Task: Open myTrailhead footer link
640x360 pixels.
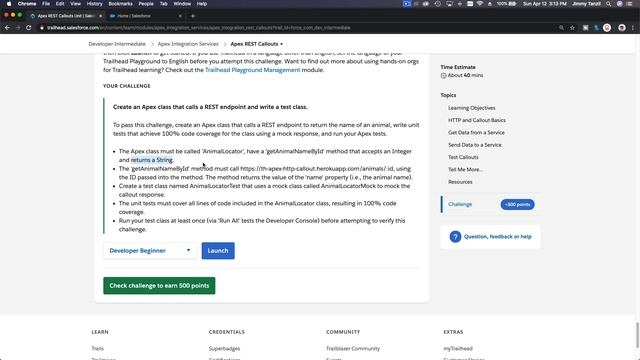Action: coord(458,349)
